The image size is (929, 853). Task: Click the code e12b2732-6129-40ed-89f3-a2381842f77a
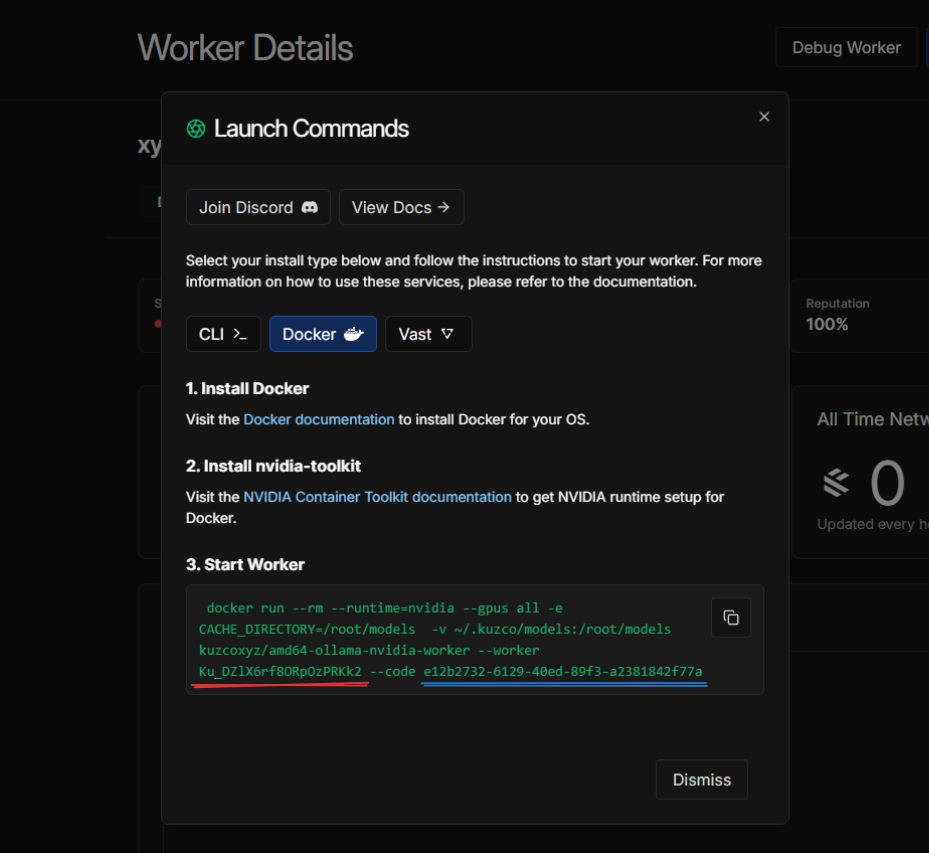click(x=563, y=671)
